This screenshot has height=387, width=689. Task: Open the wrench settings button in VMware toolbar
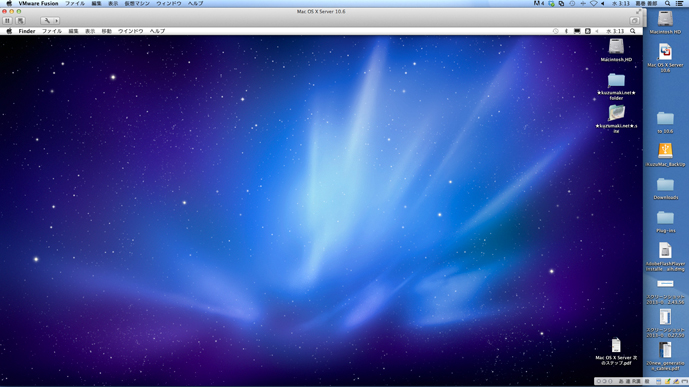pos(47,21)
